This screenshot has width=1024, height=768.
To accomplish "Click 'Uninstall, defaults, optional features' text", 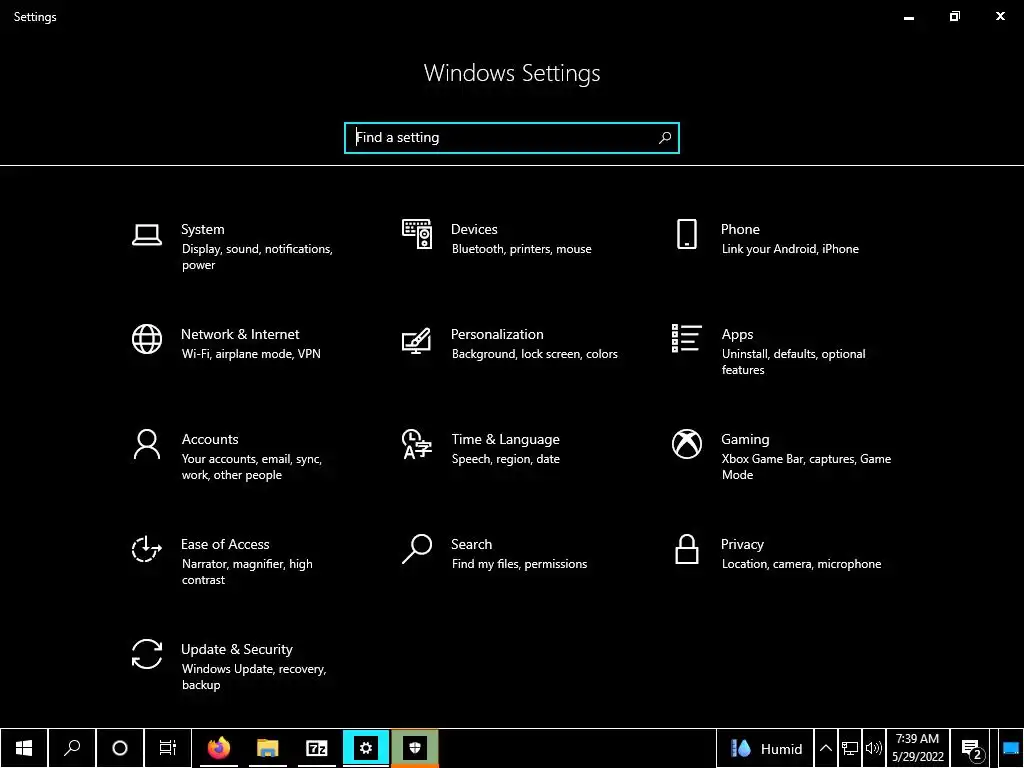I will point(793,362).
